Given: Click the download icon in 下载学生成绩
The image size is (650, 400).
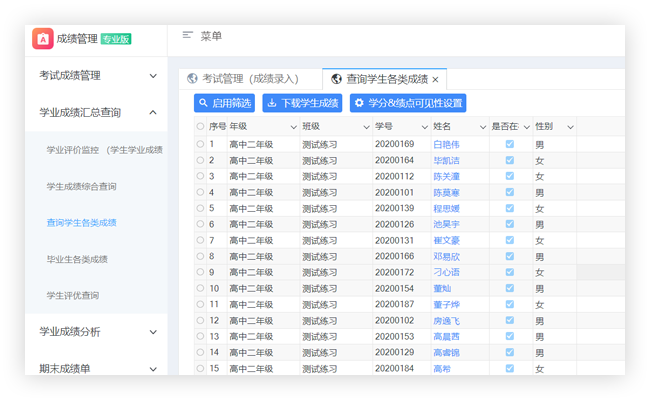Looking at the screenshot, I should click(272, 103).
